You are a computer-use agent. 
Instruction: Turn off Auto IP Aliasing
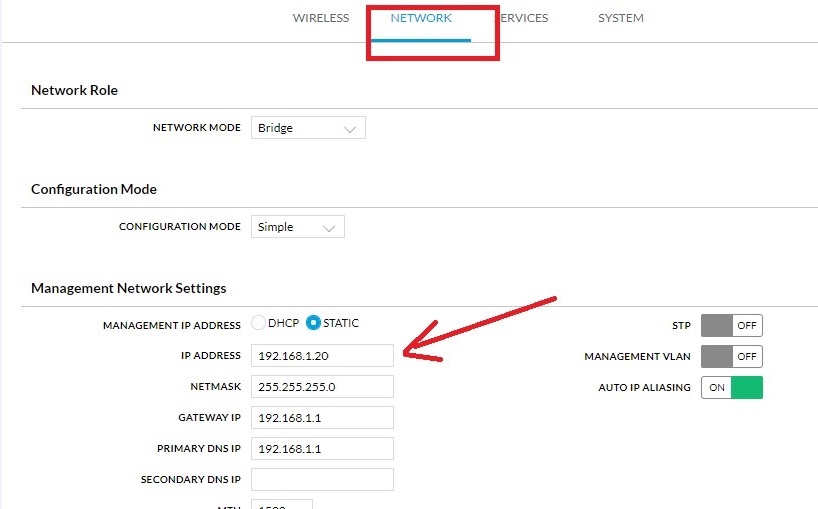(731, 387)
